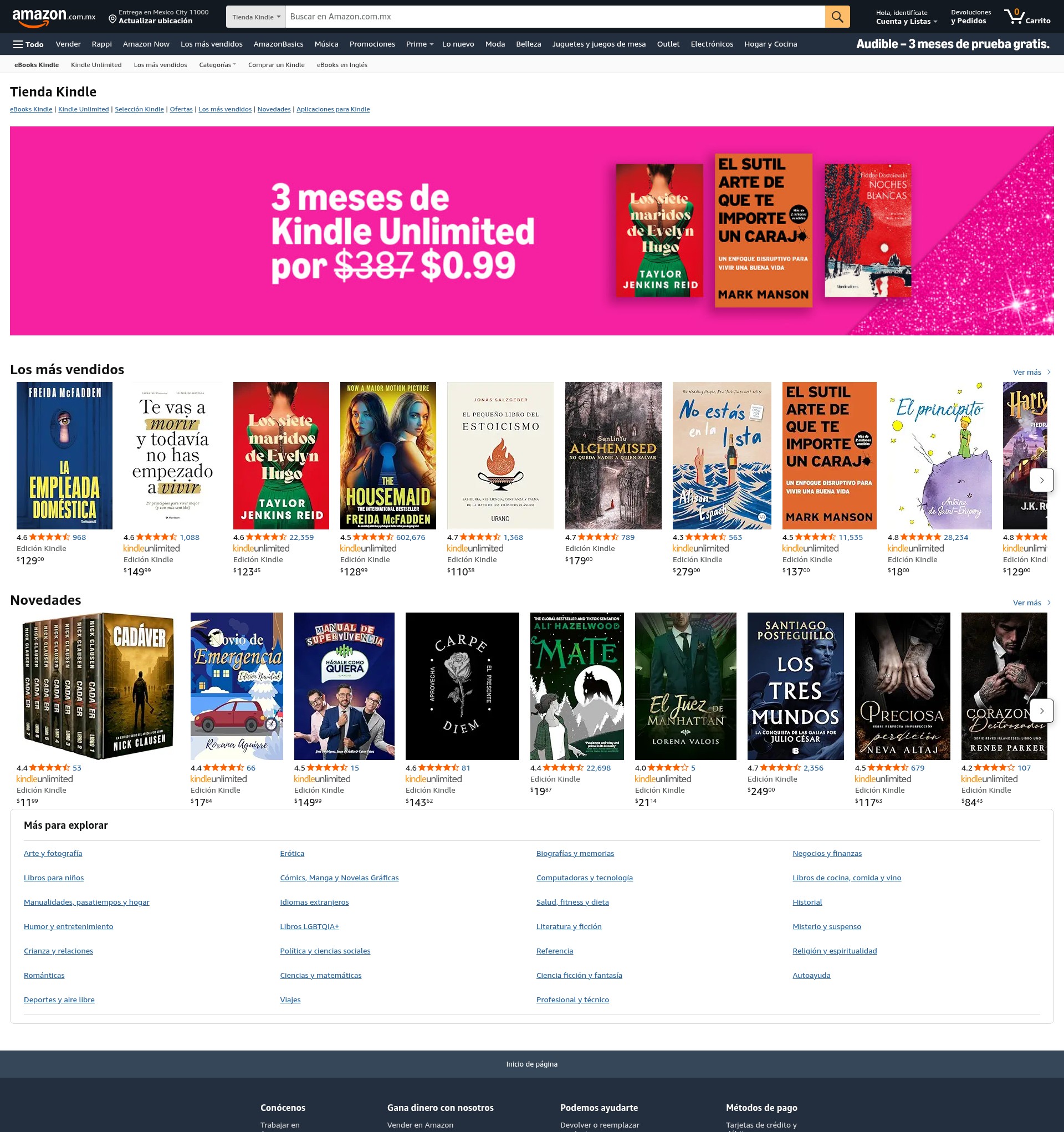Open Deportes y aire libre category
This screenshot has width=1064, height=1132.
coord(59,1000)
